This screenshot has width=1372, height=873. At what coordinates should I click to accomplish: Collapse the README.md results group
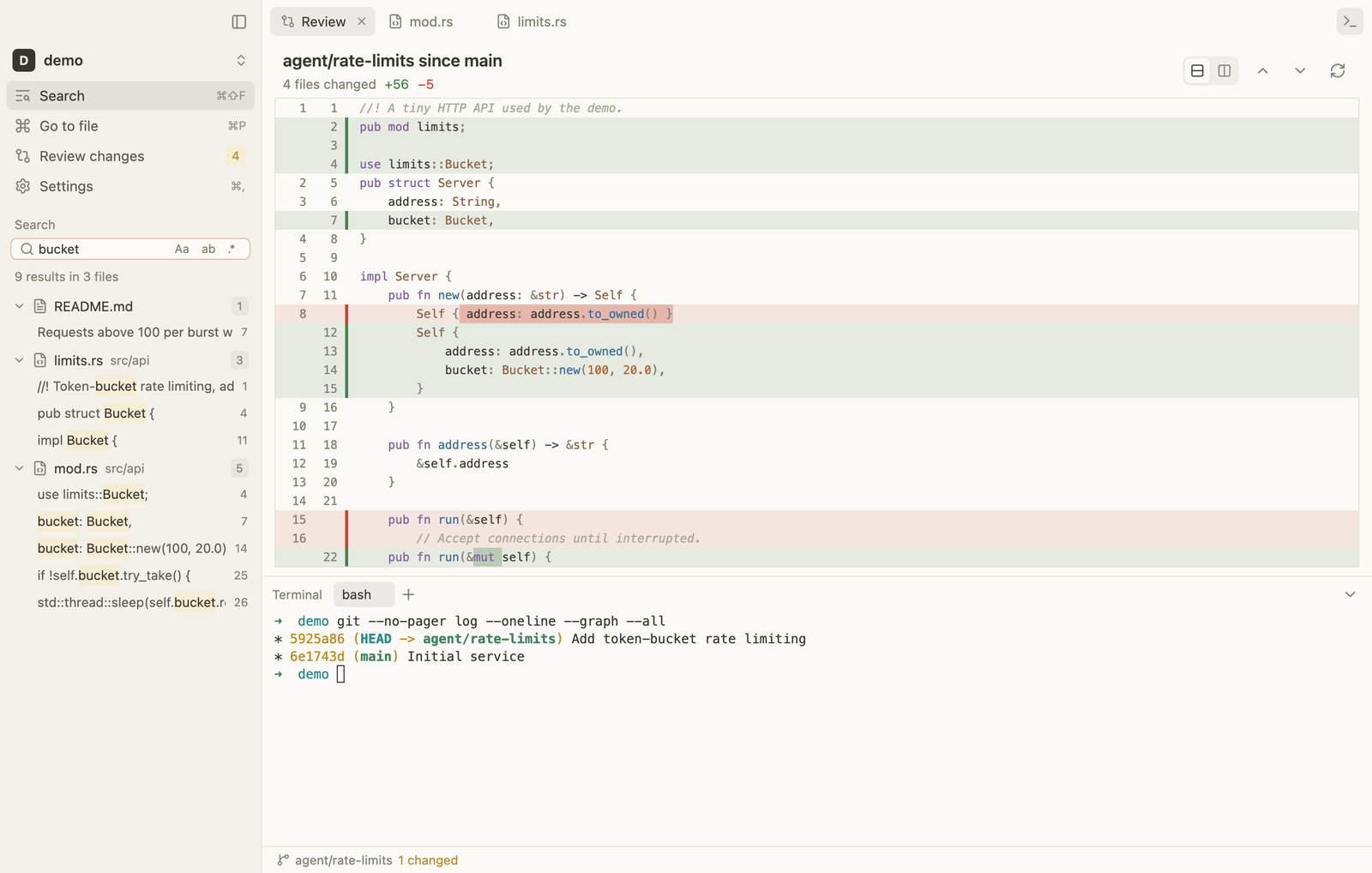19,306
